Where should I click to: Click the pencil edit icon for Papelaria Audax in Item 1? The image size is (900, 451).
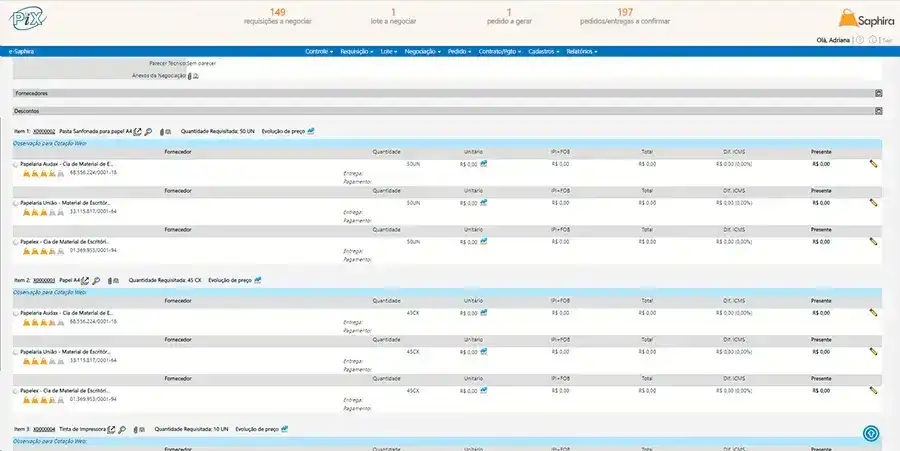(x=873, y=164)
